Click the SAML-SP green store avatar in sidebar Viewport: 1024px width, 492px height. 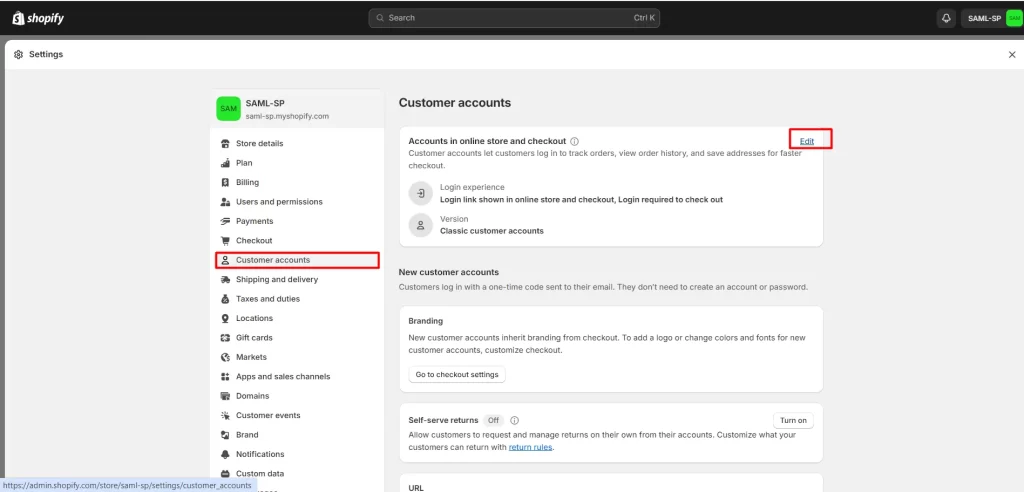coord(229,108)
